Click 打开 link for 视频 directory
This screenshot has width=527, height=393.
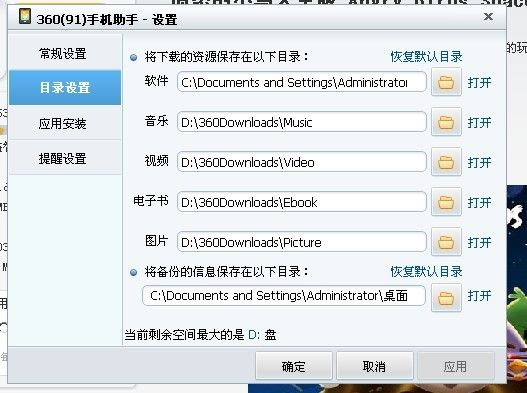pyautogui.click(x=480, y=162)
